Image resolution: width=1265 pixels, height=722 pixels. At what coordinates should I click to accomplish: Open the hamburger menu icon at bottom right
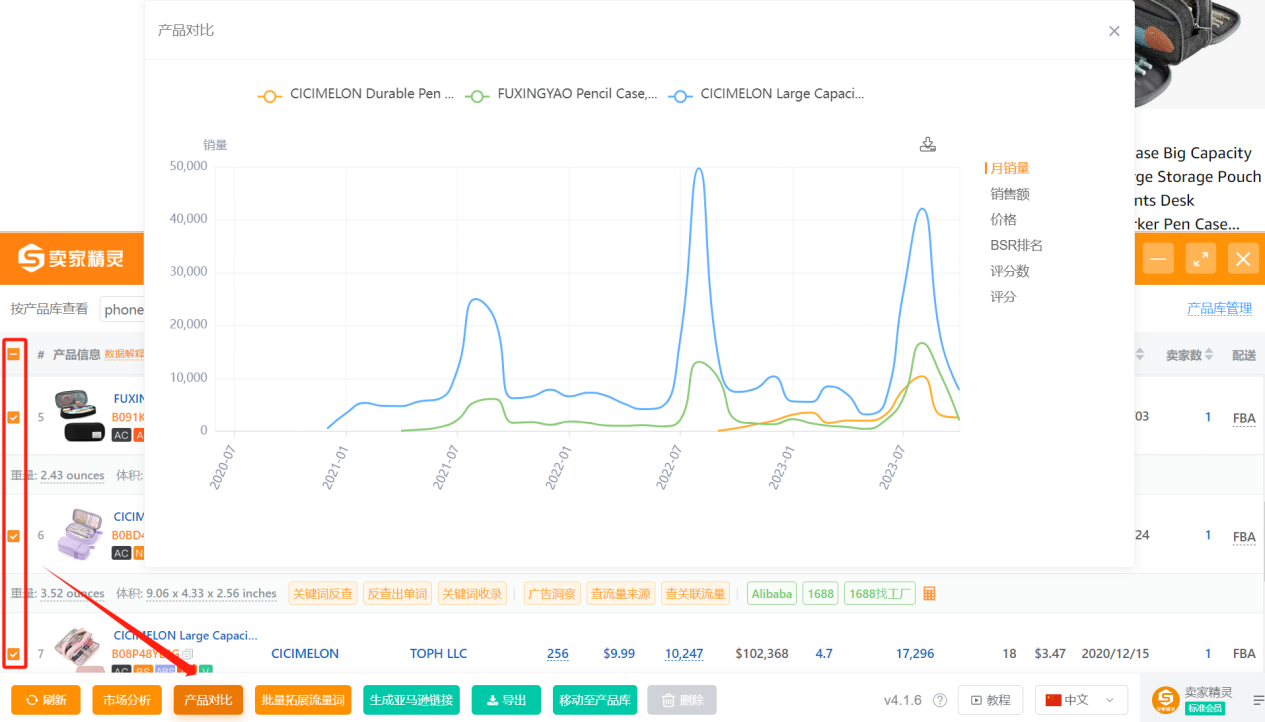1258,701
